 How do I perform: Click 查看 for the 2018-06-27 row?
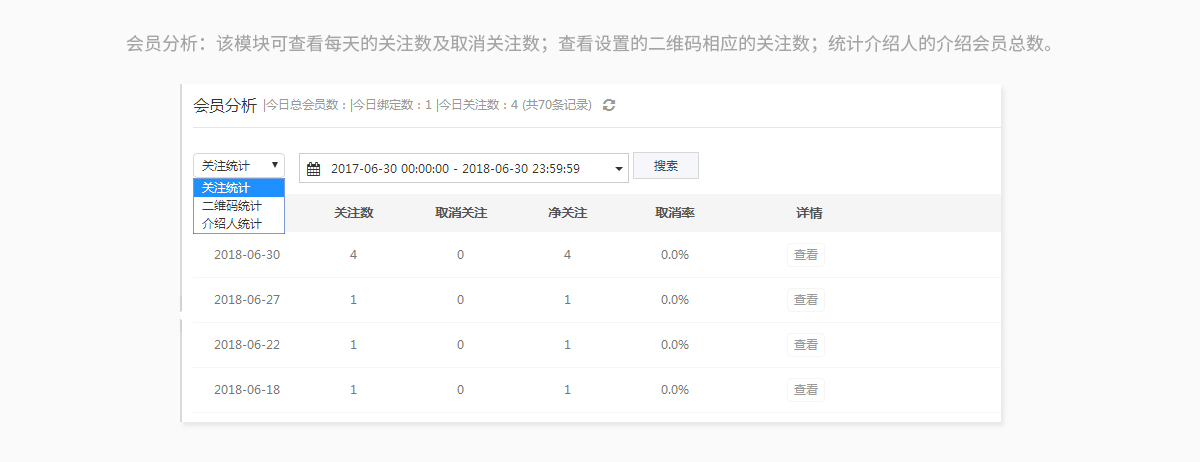click(806, 300)
